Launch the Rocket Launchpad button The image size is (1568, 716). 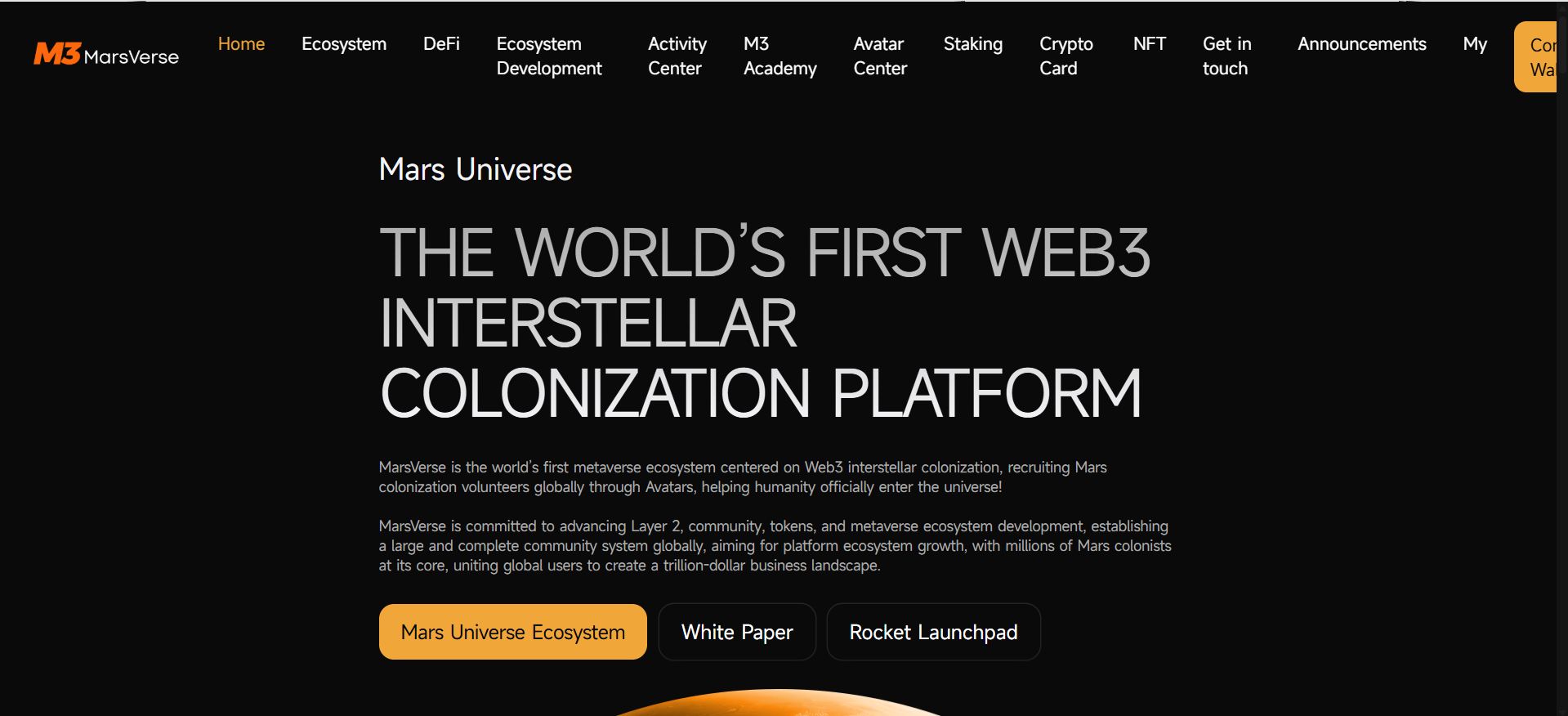pyautogui.click(x=934, y=632)
